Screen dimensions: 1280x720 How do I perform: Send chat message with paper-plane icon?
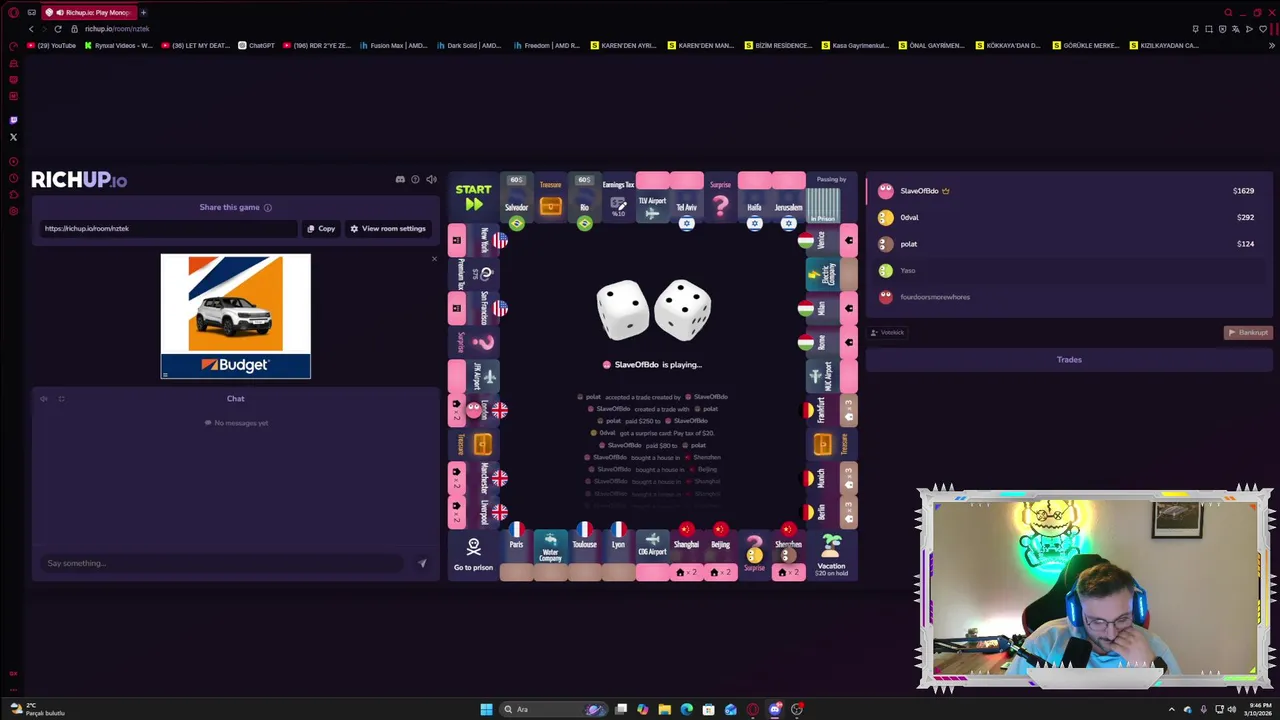pyautogui.click(x=422, y=563)
